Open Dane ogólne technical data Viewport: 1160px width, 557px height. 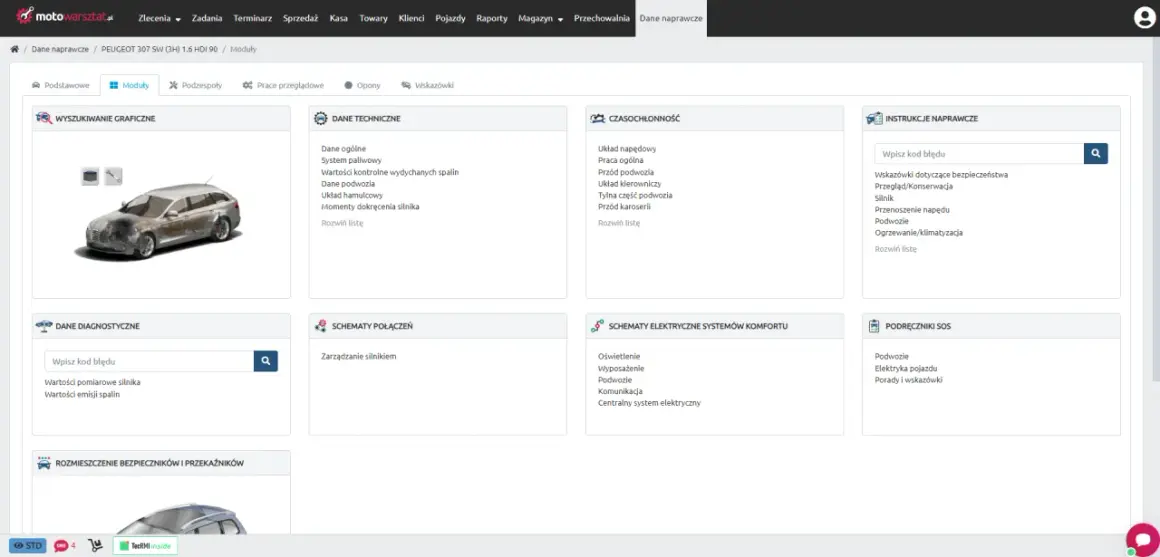click(x=343, y=149)
